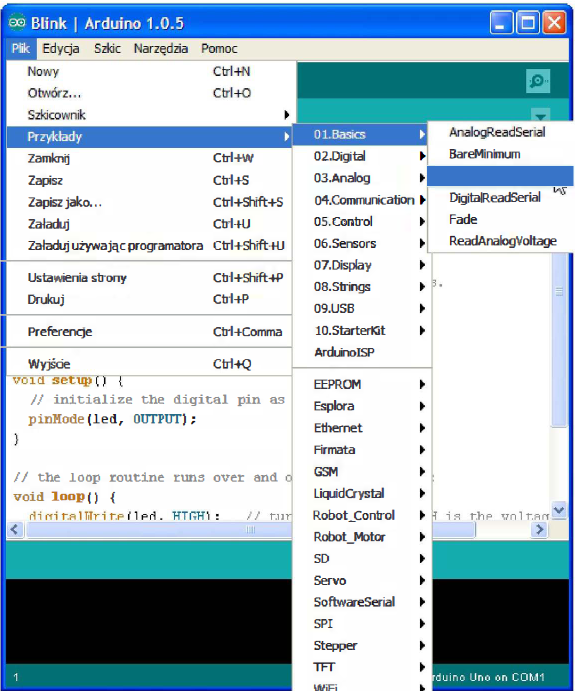Click the vertical scrollbar down arrow
This screenshot has height=691, width=575.
click(559, 510)
